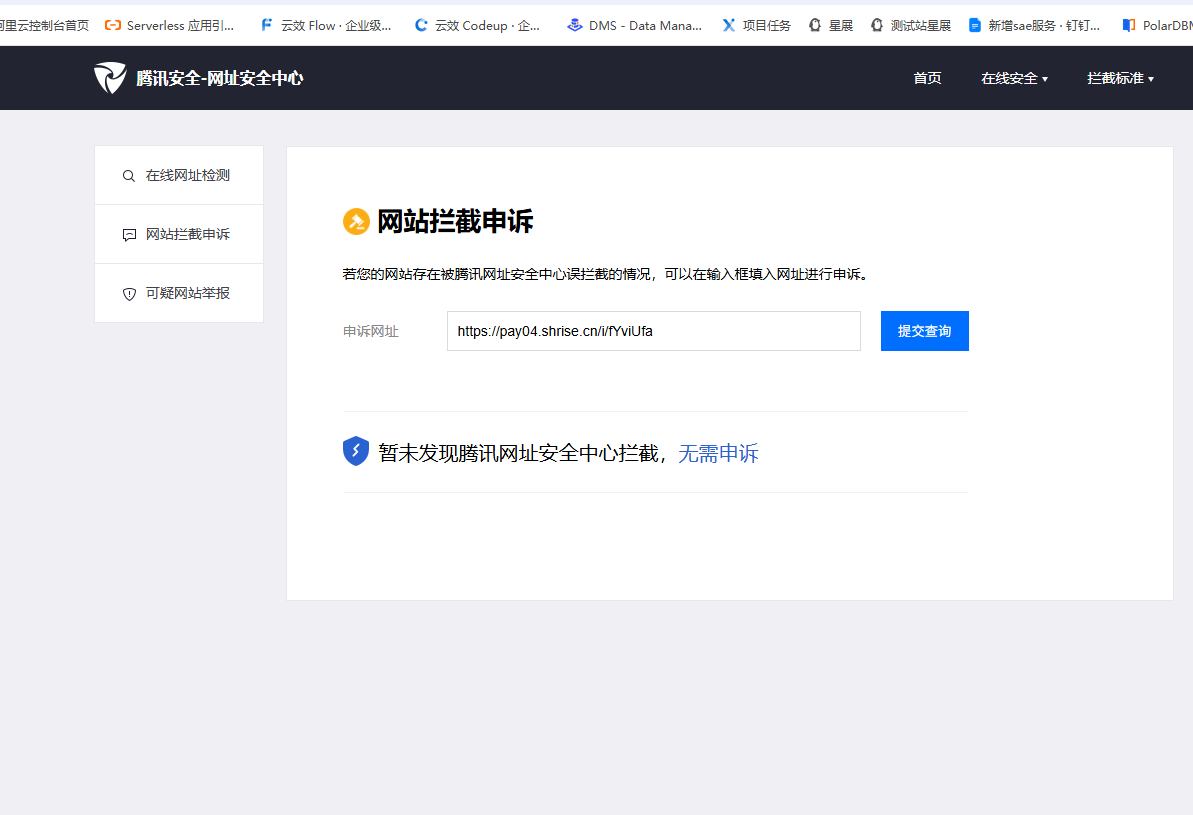
Task: Click text 暂未发现腾讯网址安全中心拦截
Action: coord(518,454)
